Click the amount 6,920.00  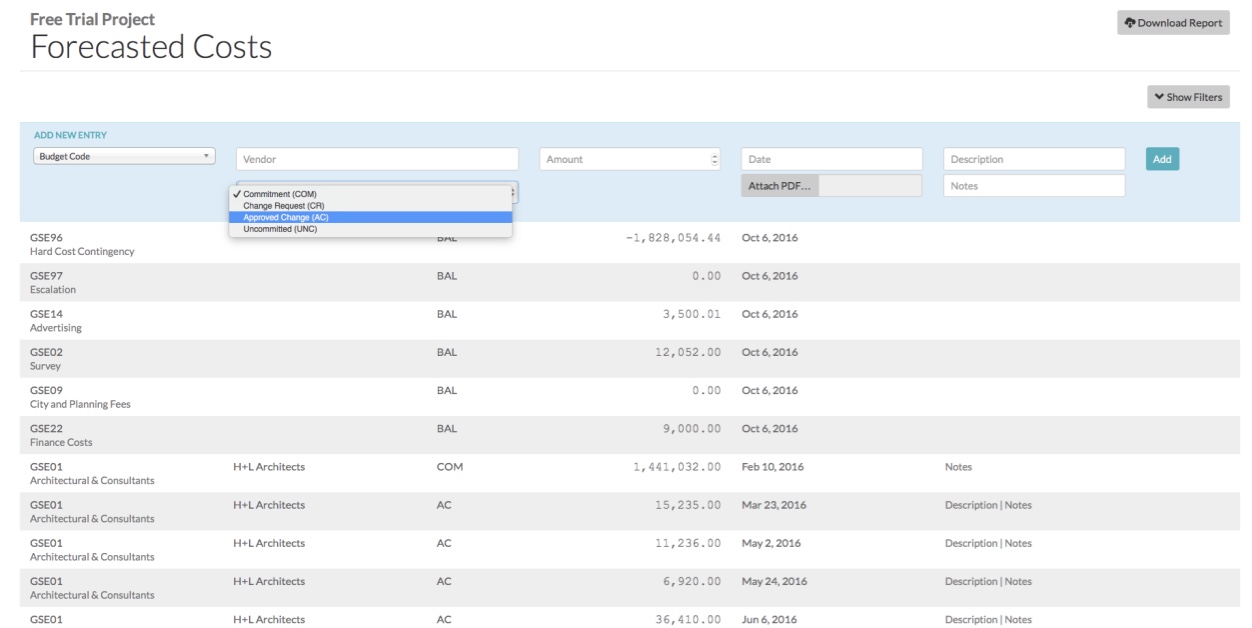692,581
